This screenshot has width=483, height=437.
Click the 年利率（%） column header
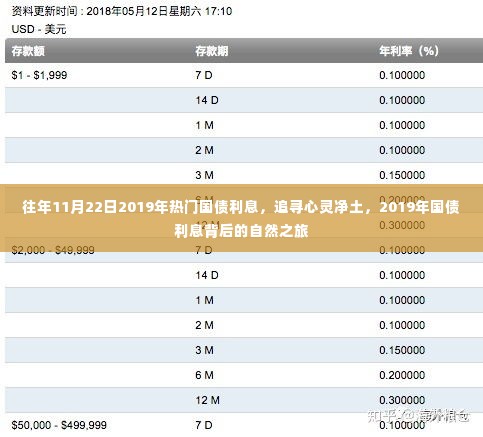[x=409, y=51]
